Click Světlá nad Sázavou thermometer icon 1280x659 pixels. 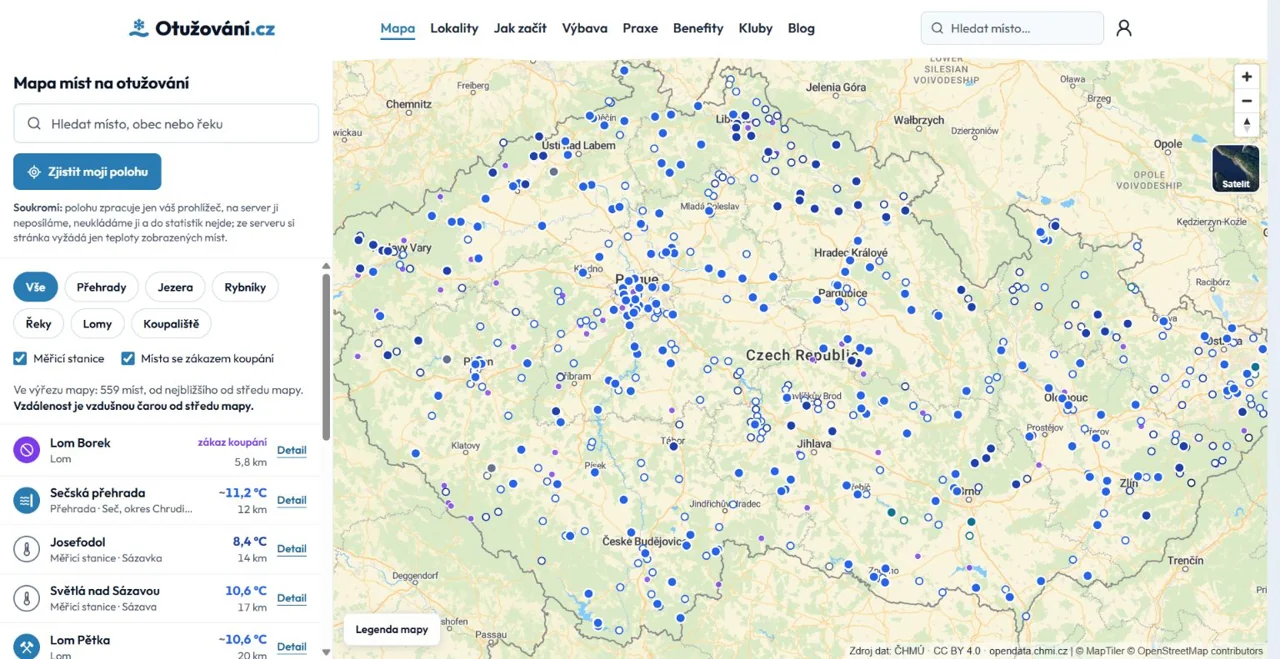tap(27, 598)
